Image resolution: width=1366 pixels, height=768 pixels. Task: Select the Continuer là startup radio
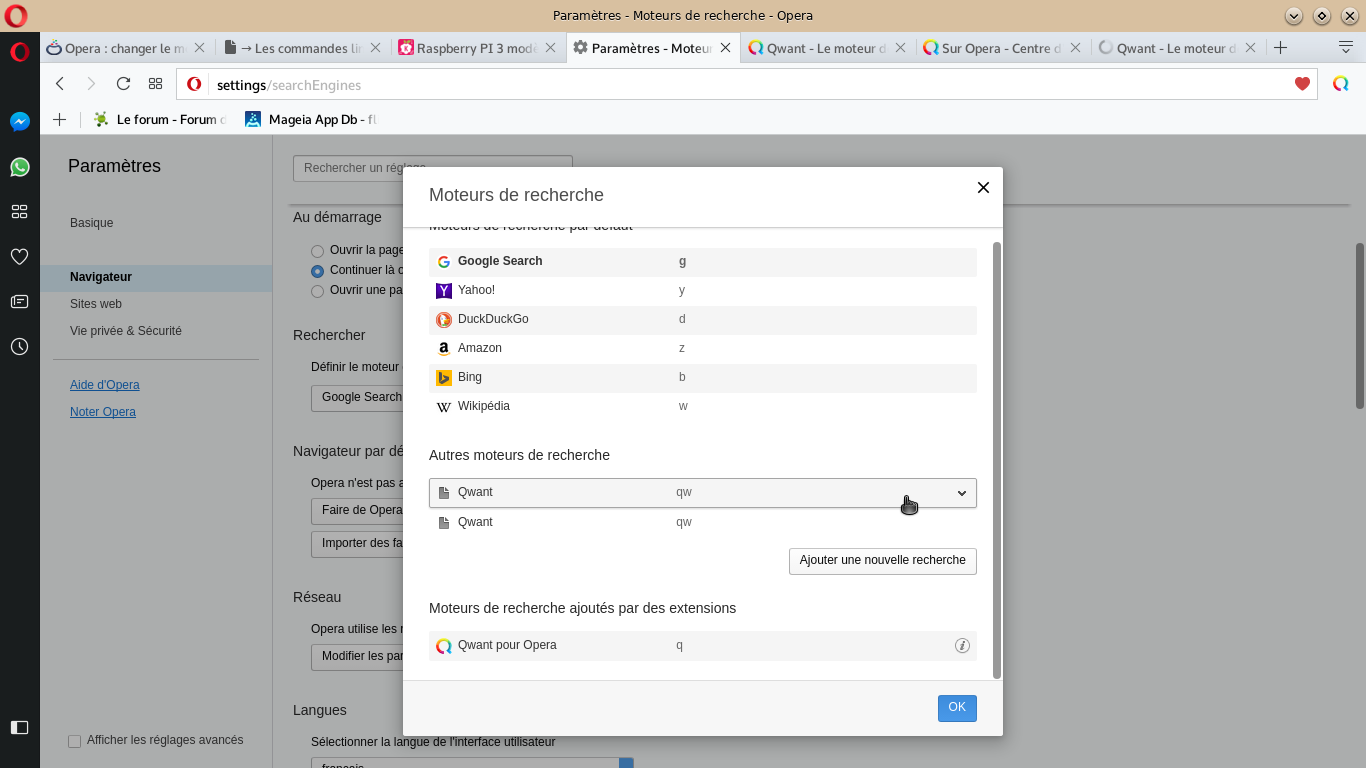317,271
